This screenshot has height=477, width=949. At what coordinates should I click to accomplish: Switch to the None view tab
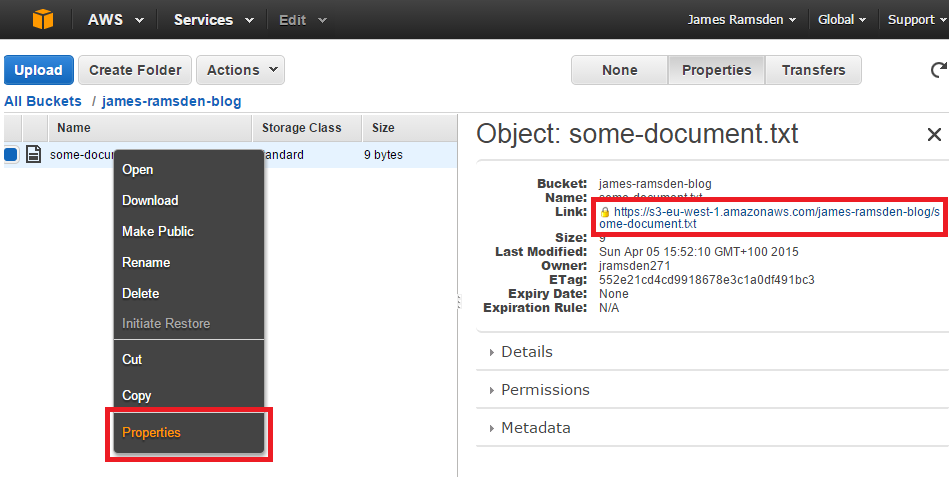point(620,70)
